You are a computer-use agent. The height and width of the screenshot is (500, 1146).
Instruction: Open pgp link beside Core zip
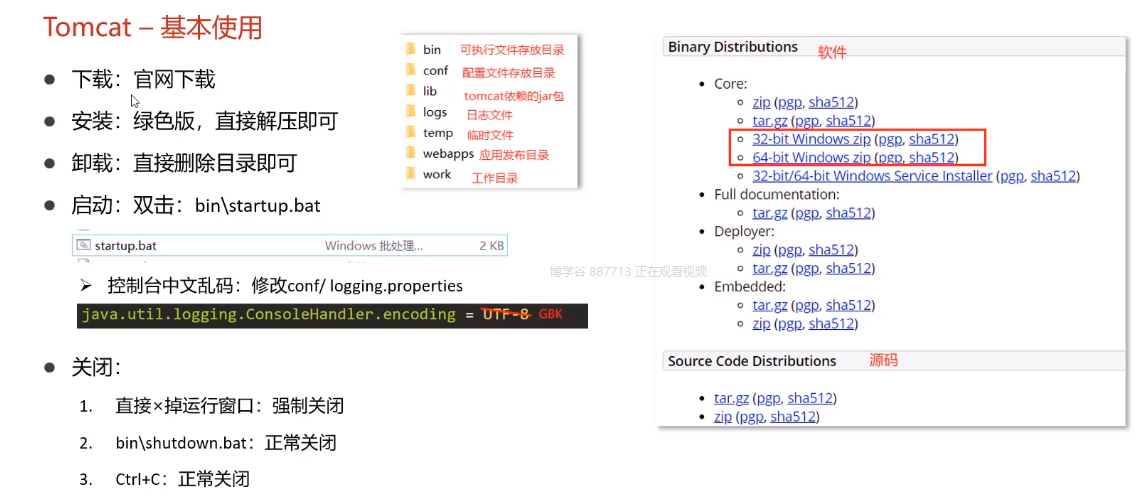[x=790, y=102]
